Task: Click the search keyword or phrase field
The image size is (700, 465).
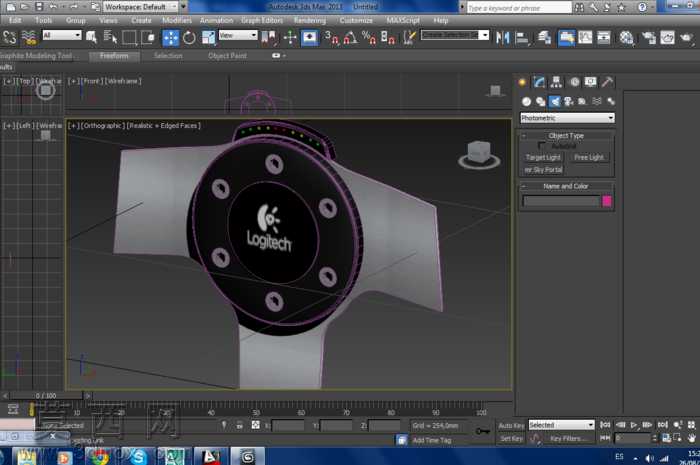Action: coord(519,8)
